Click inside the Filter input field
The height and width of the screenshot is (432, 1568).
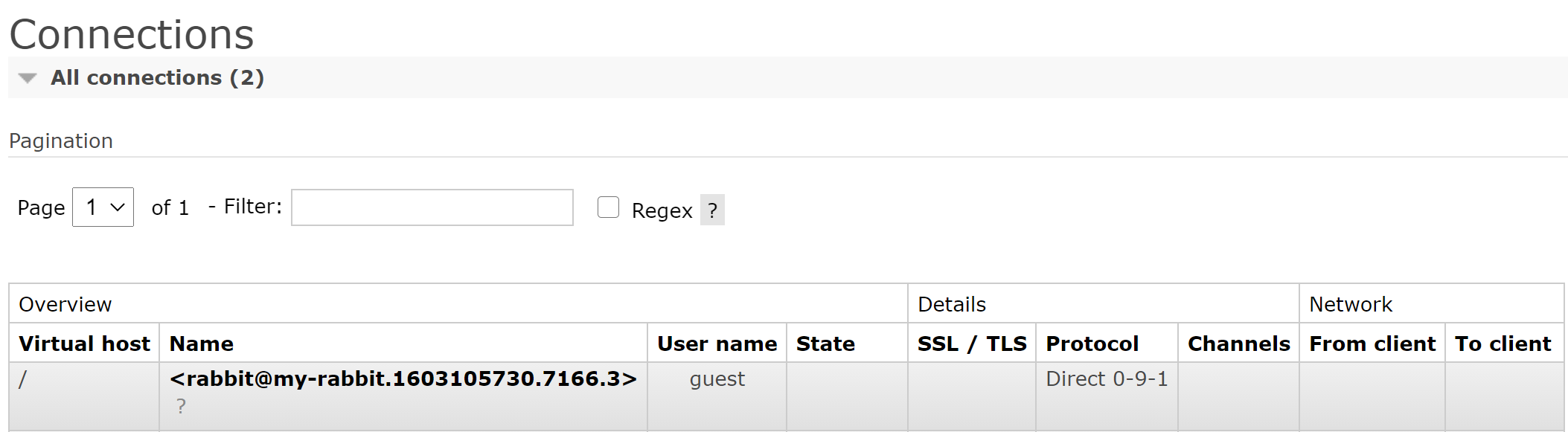432,207
